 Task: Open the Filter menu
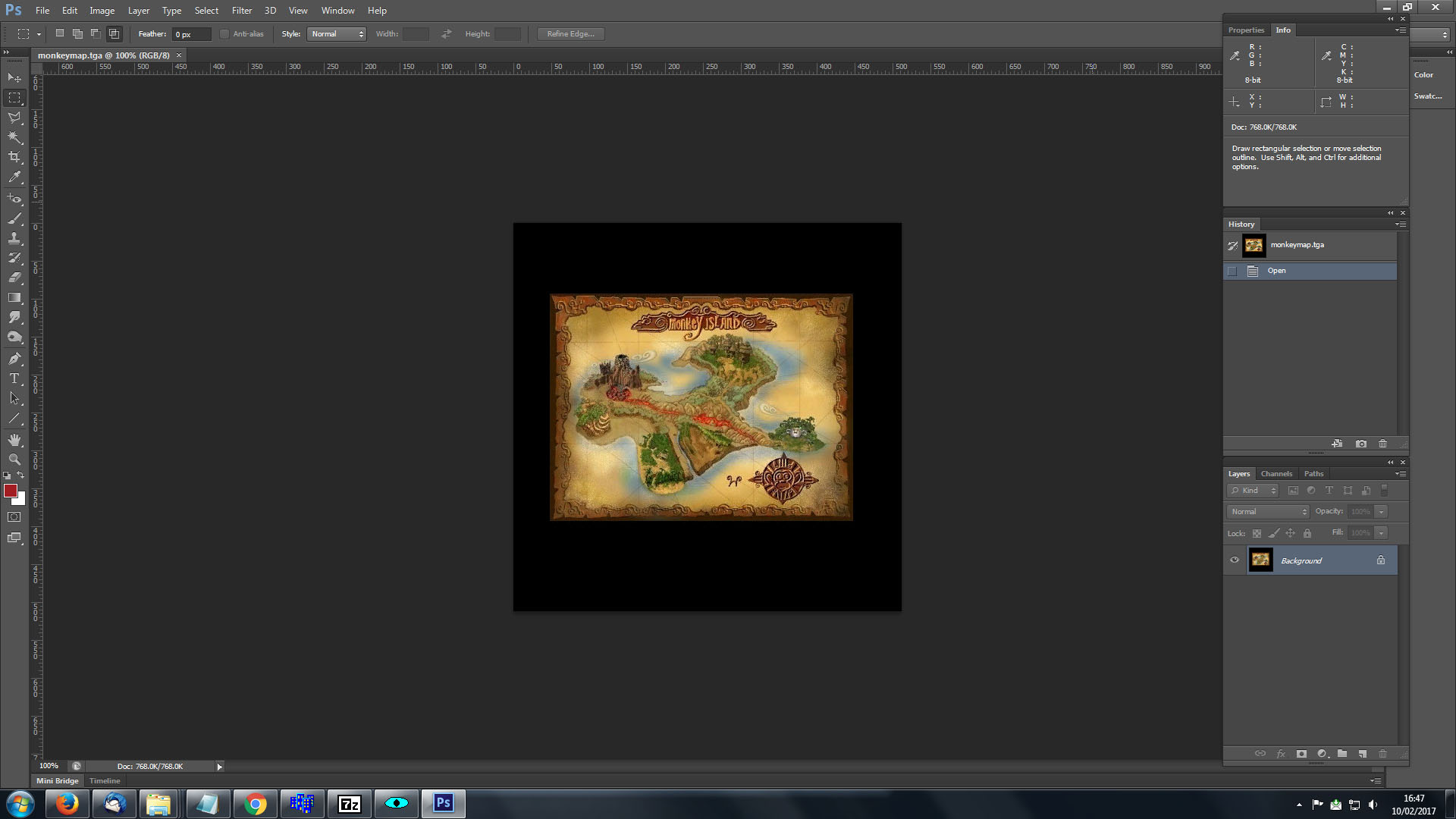[x=242, y=11]
